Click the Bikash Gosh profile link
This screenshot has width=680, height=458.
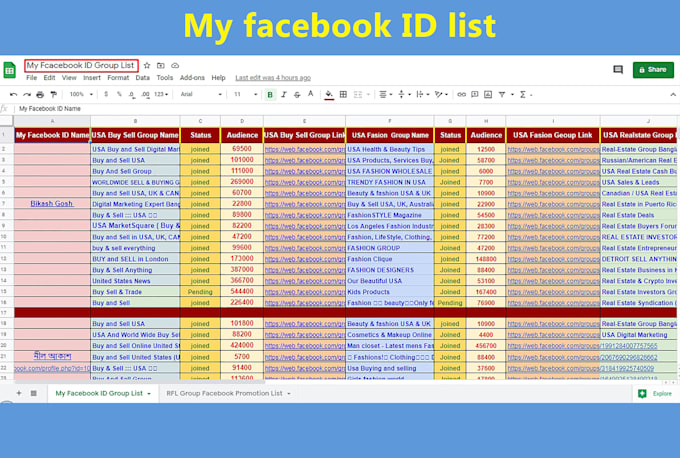pos(52,203)
